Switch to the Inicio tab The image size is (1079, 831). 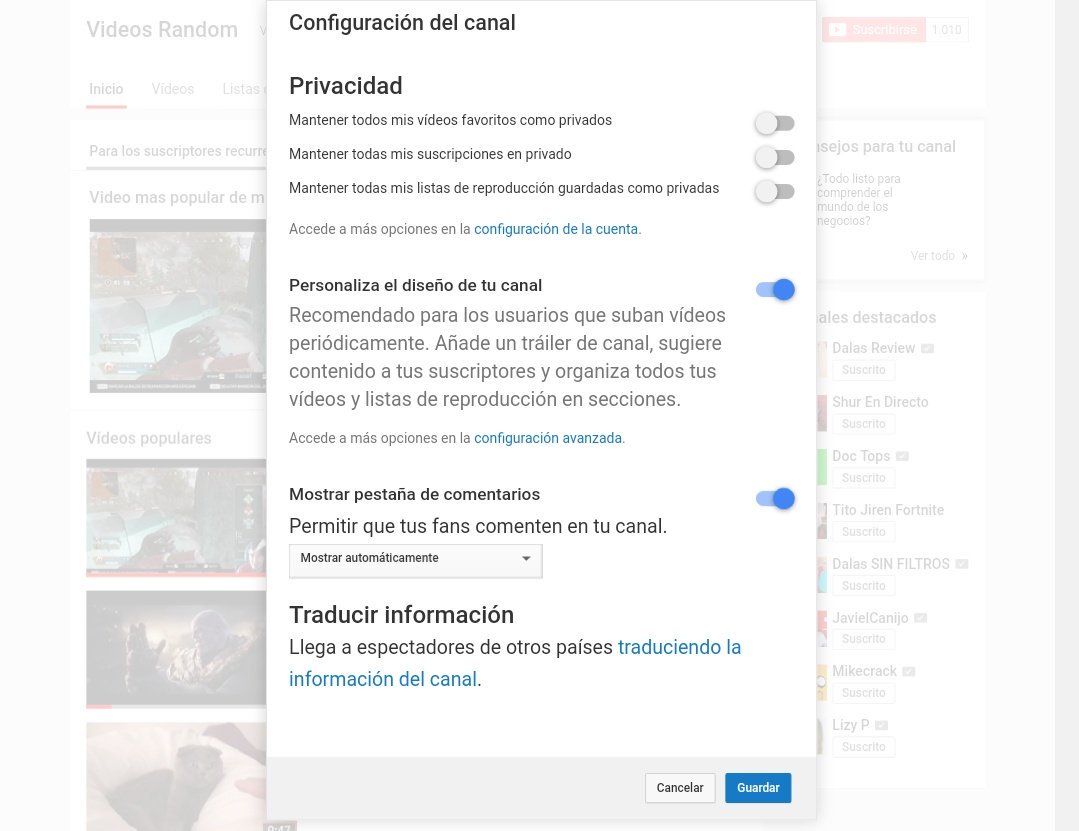[x=106, y=89]
